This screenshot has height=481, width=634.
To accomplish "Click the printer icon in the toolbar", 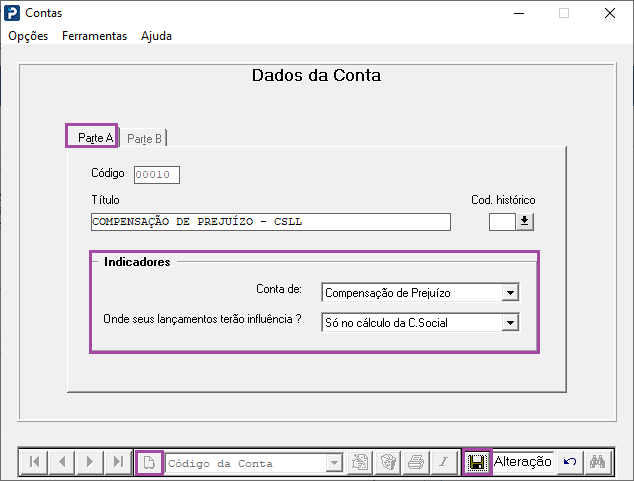I will pyautogui.click(x=416, y=462).
